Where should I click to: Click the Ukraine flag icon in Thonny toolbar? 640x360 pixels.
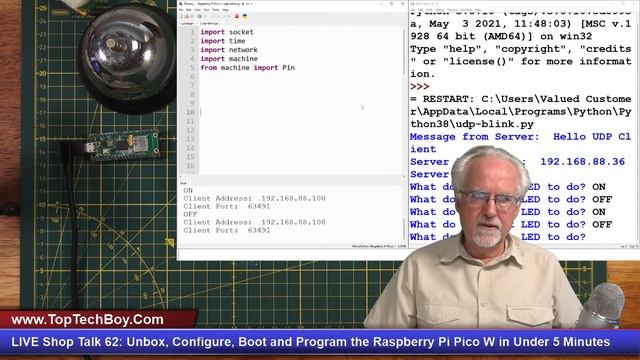pyautogui.click(x=245, y=16)
